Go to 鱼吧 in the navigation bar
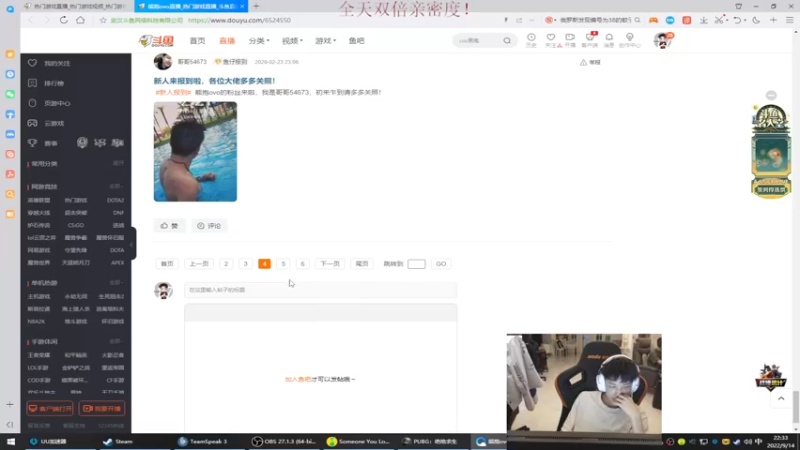 [x=357, y=41]
